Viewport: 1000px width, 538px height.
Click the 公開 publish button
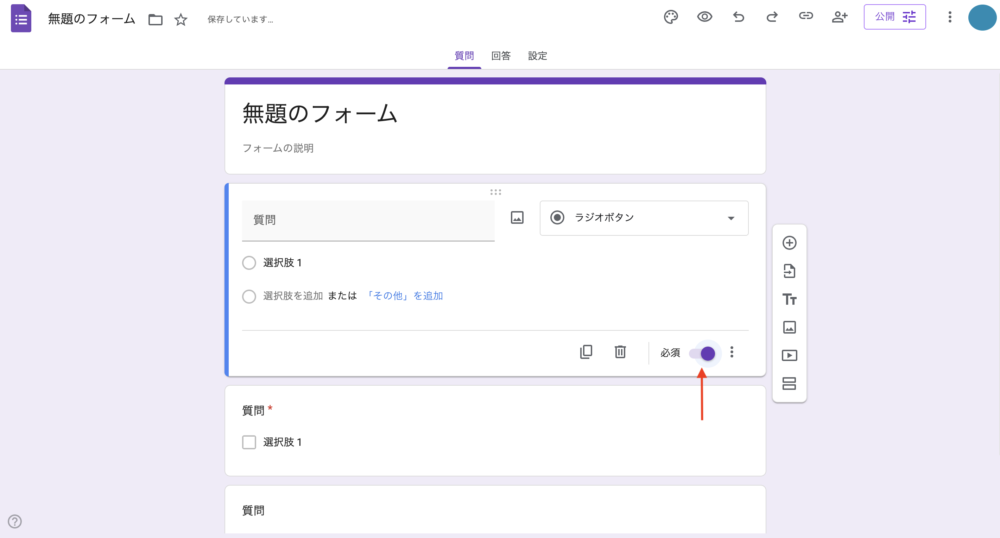[x=895, y=17]
